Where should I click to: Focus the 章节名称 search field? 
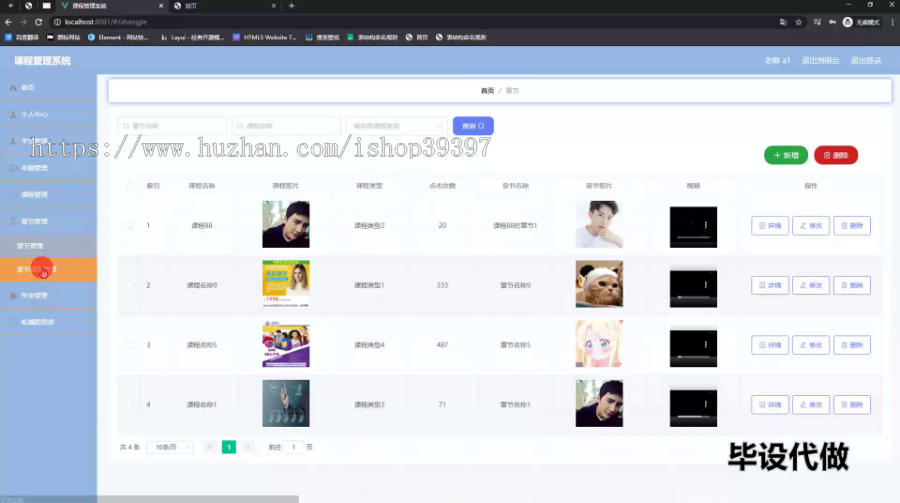tap(172, 126)
